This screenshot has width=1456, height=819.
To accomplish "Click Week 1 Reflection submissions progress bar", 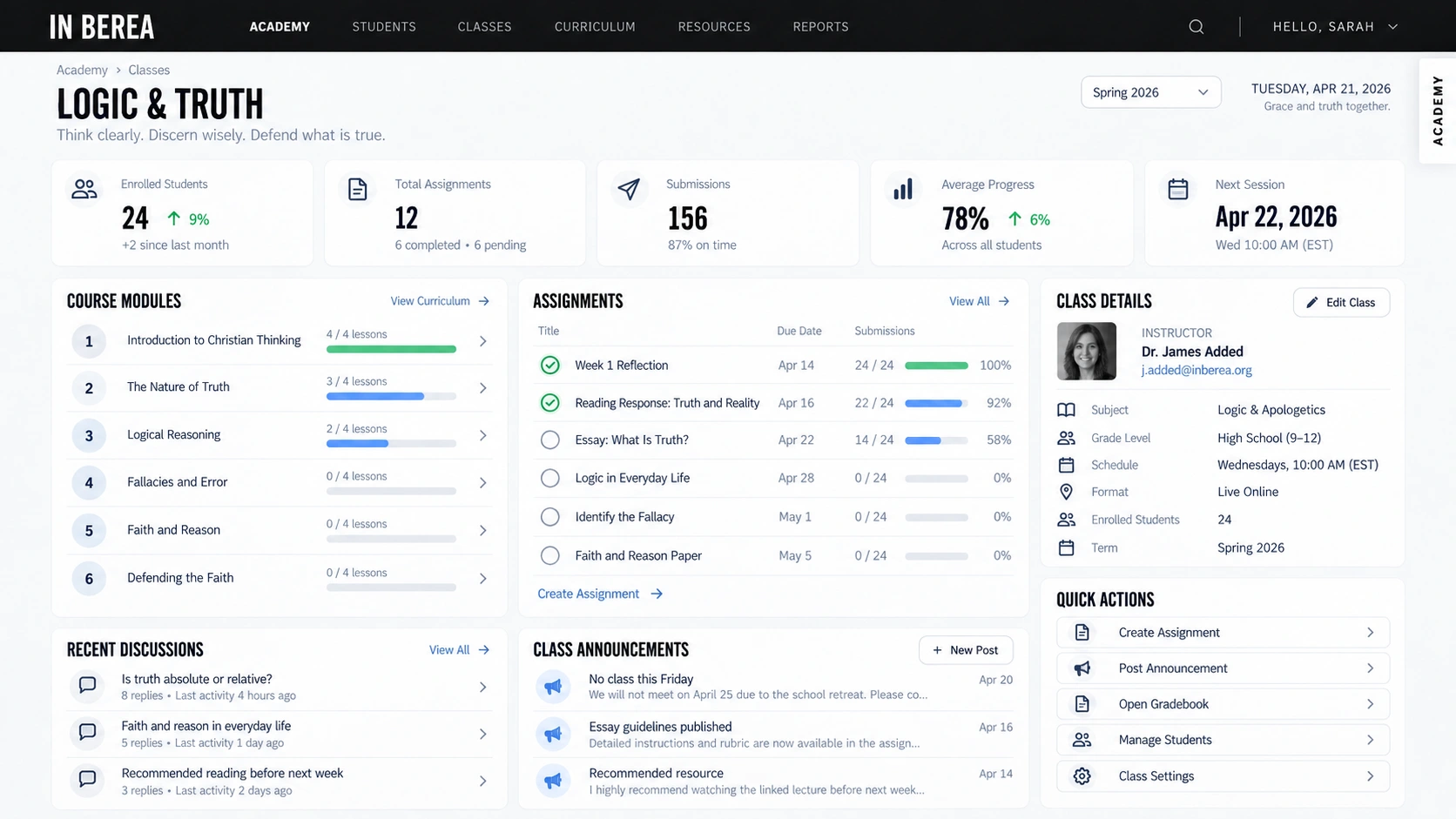I will tap(936, 366).
